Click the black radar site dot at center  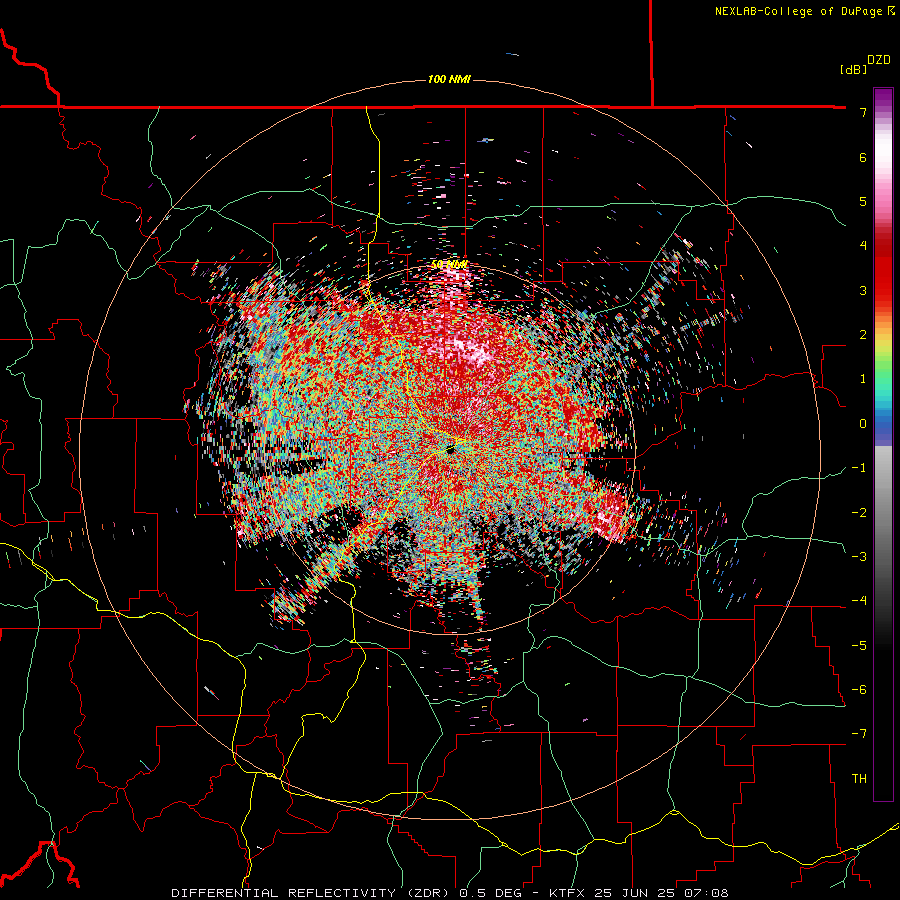tap(451, 451)
